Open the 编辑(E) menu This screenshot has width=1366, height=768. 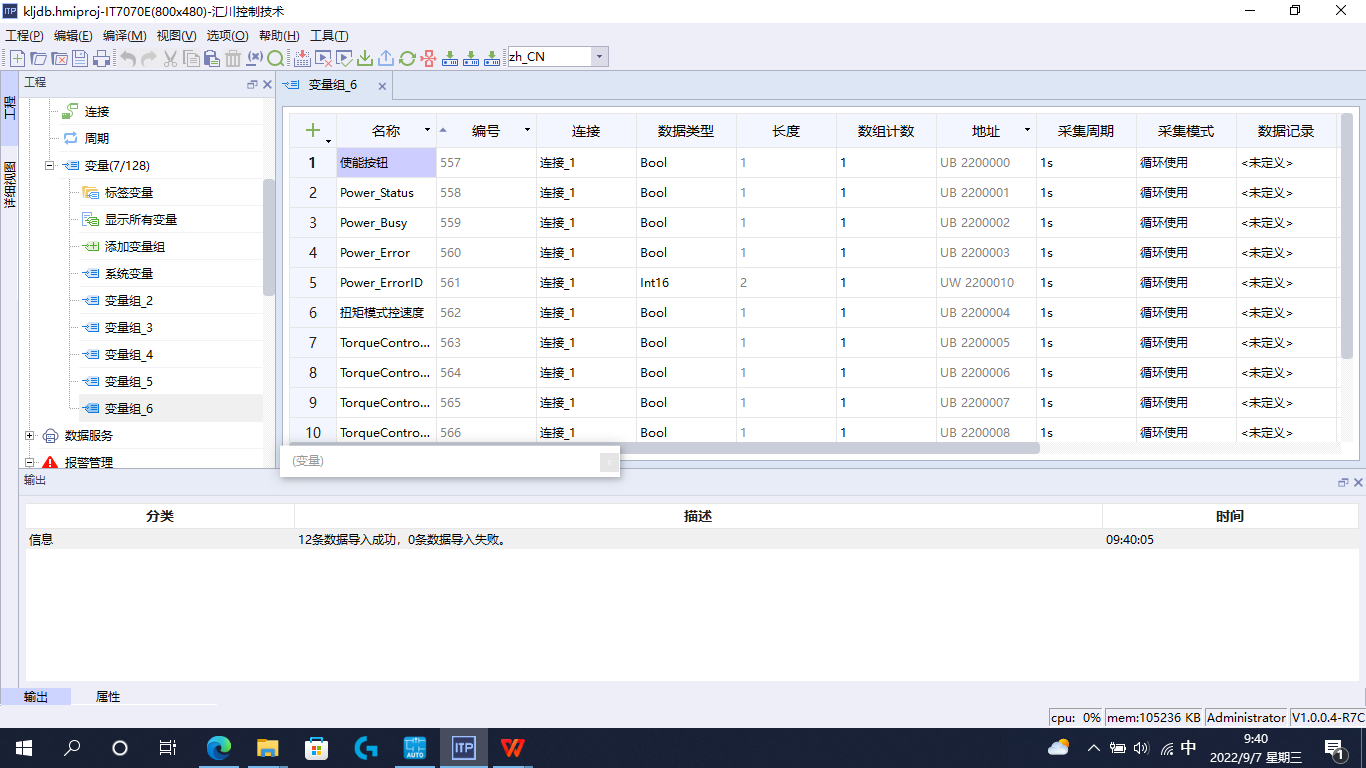[73, 35]
